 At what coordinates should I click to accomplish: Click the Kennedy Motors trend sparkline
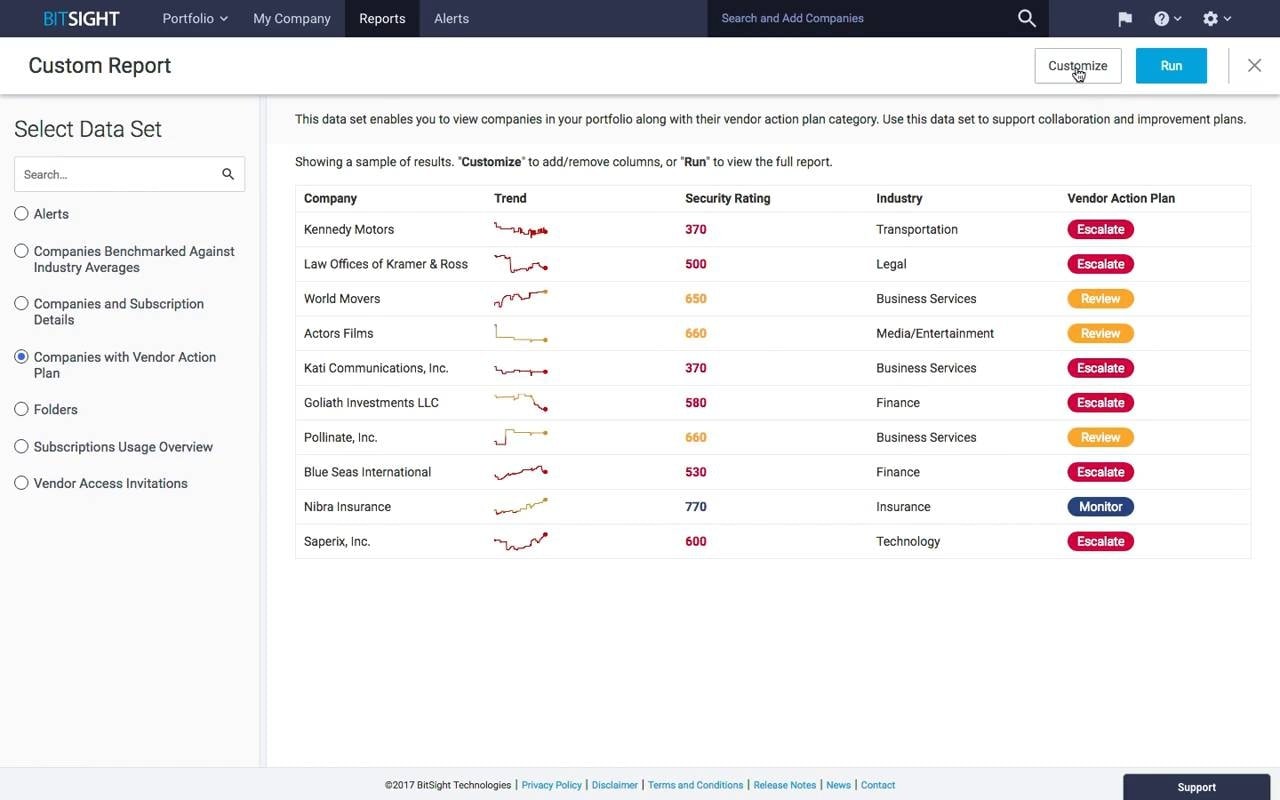(520, 230)
